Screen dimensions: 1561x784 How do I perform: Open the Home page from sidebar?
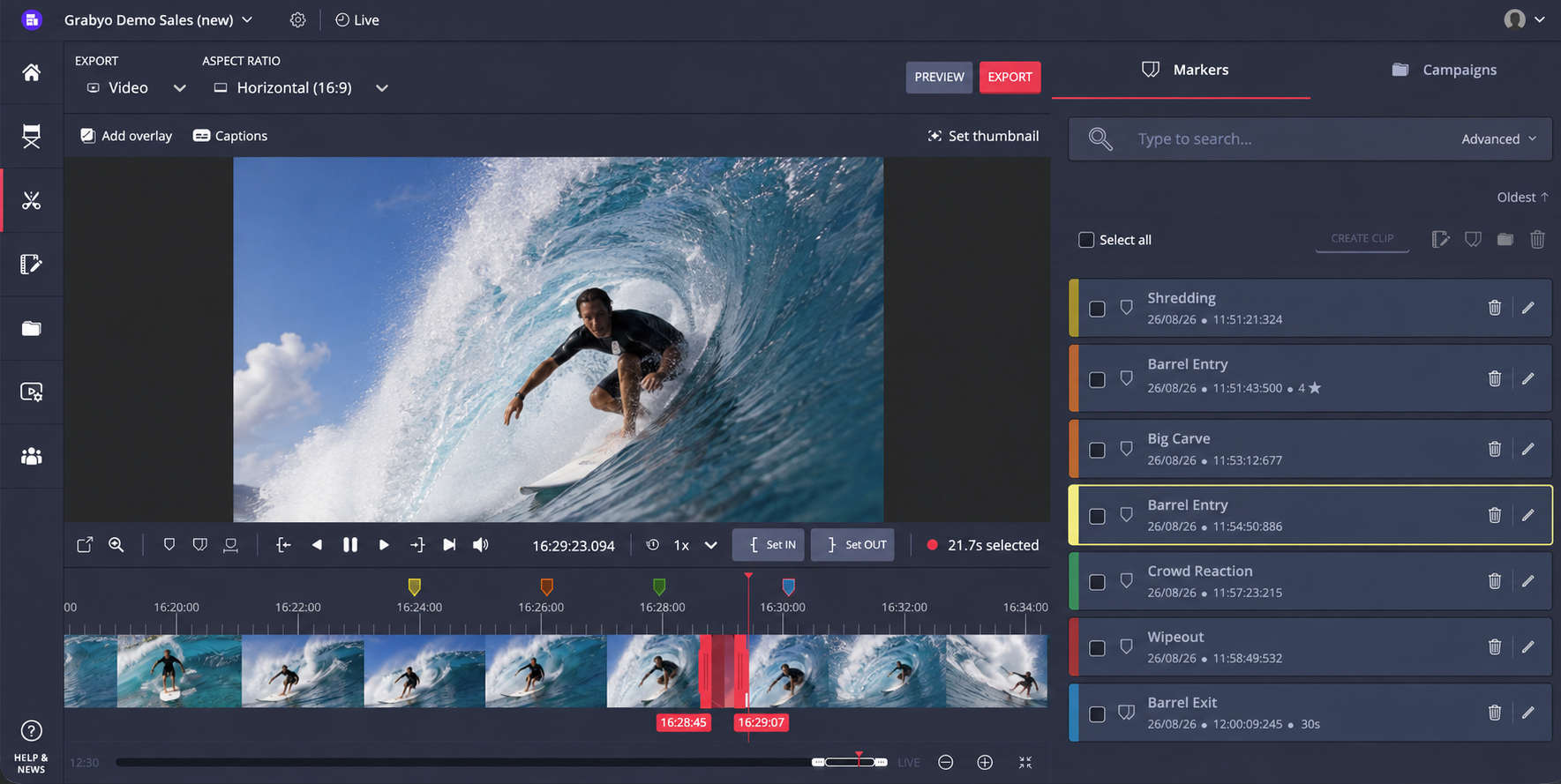(x=31, y=72)
